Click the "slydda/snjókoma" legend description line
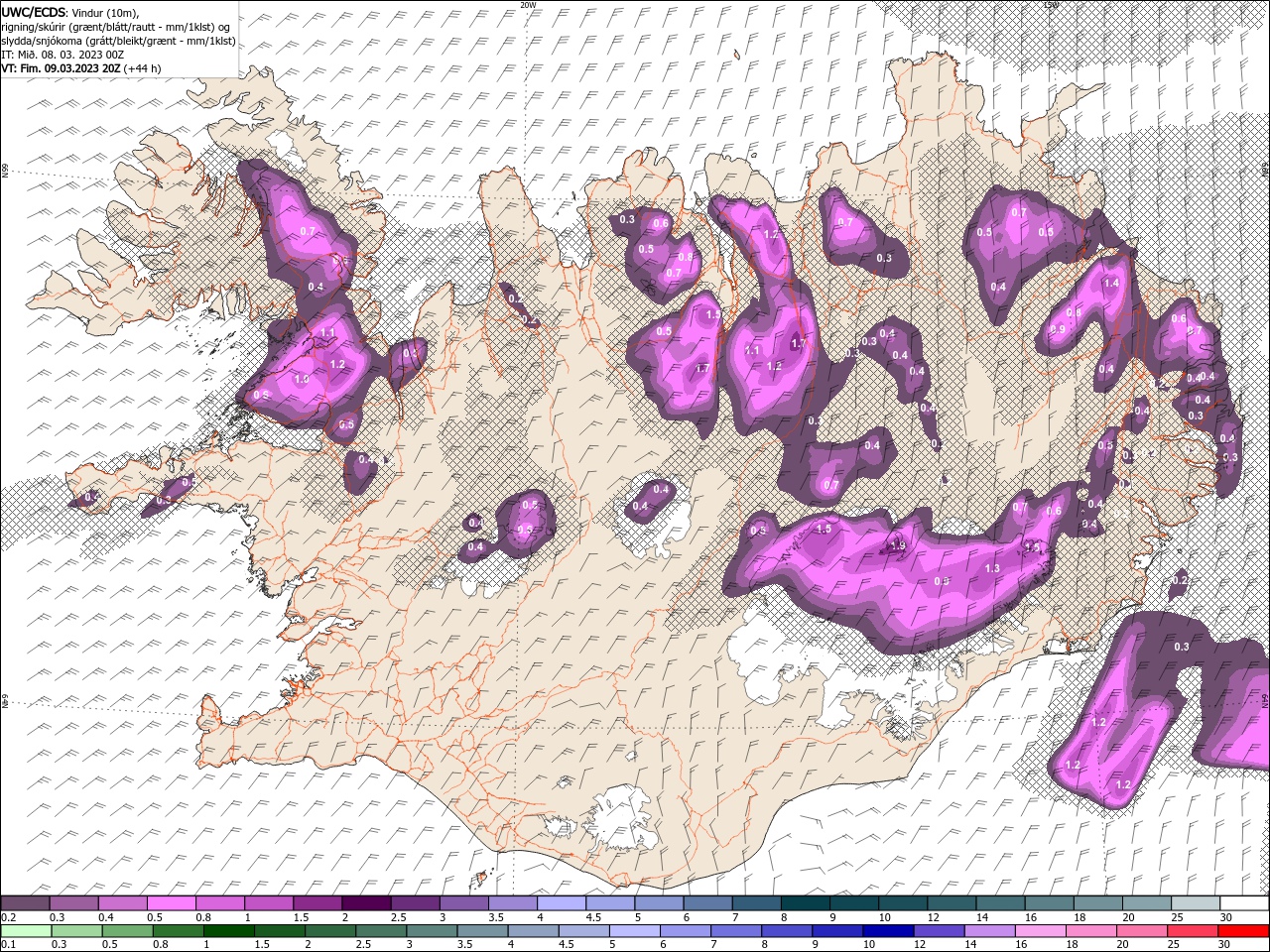This screenshot has height=952, width=1270. tap(118, 41)
